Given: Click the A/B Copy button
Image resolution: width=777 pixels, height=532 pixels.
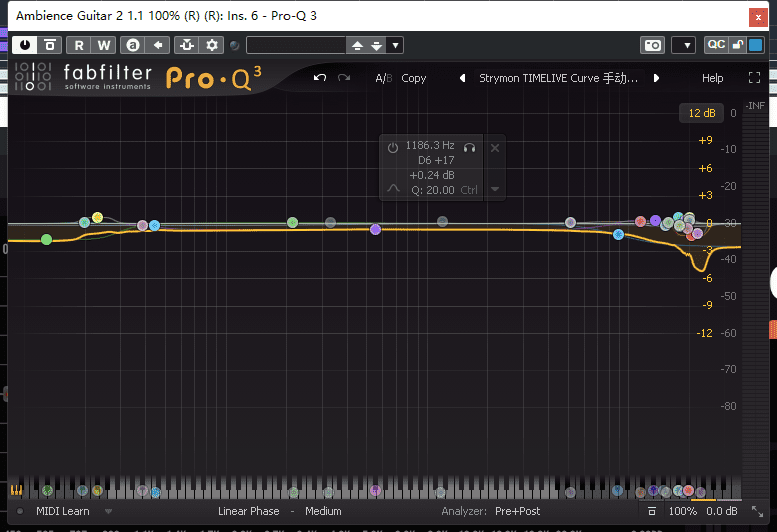Looking at the screenshot, I should [413, 78].
